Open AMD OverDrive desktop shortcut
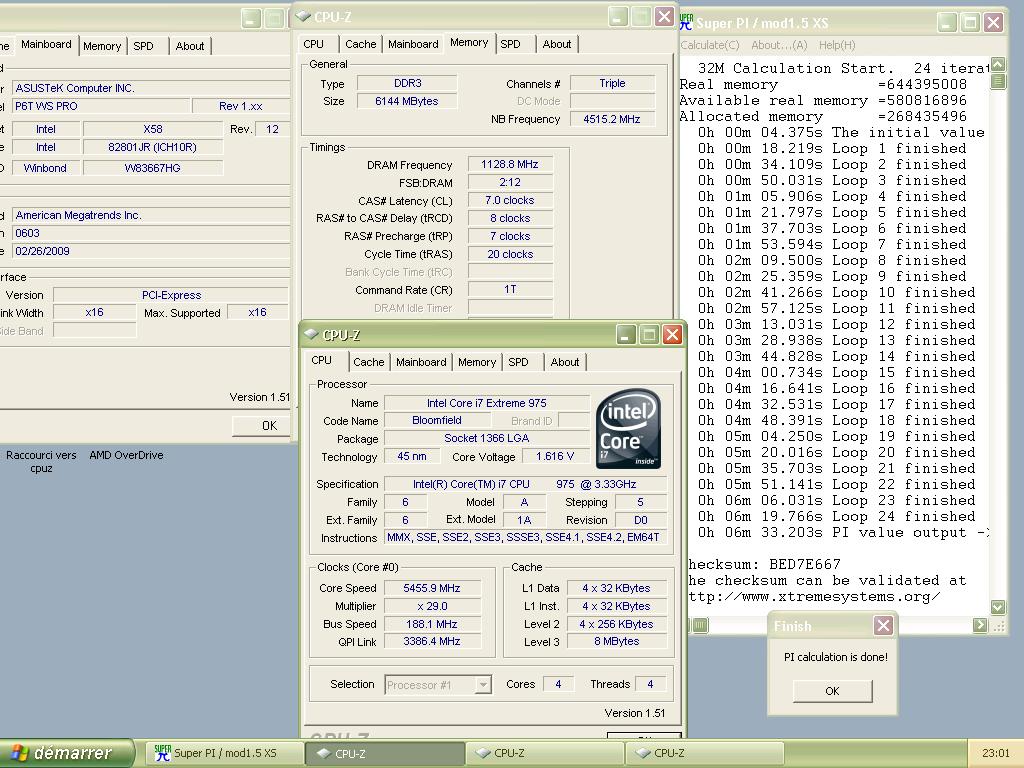The image size is (1024, 768). 126,455
